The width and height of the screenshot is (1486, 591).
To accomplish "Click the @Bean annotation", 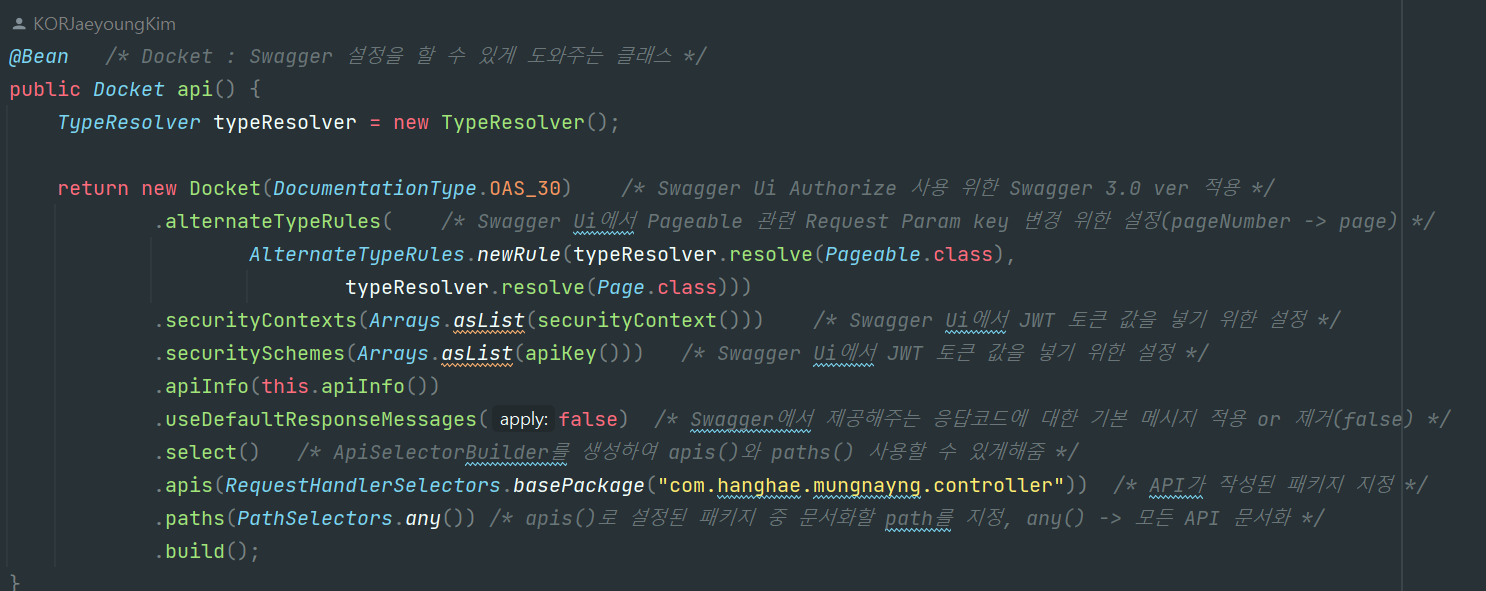I will [39, 56].
